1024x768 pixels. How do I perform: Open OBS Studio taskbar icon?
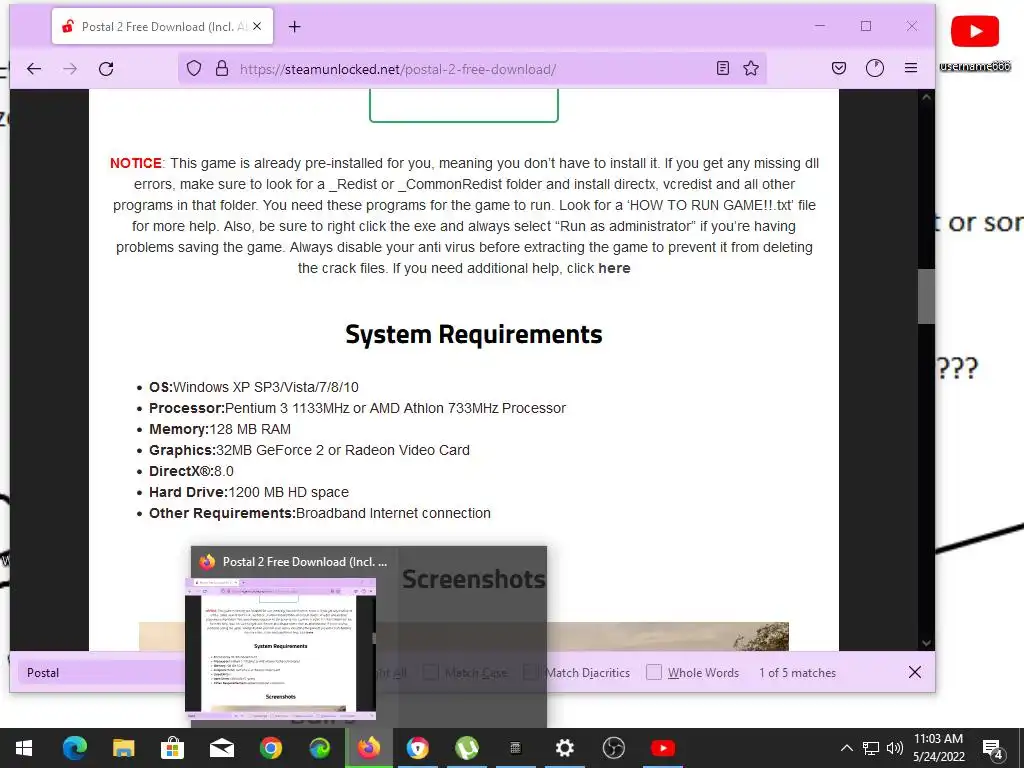coord(613,748)
